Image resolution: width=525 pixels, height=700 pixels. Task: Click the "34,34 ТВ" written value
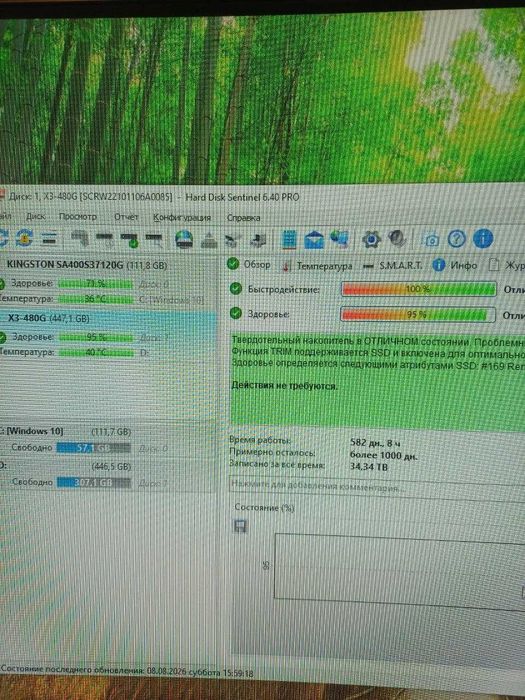point(369,467)
